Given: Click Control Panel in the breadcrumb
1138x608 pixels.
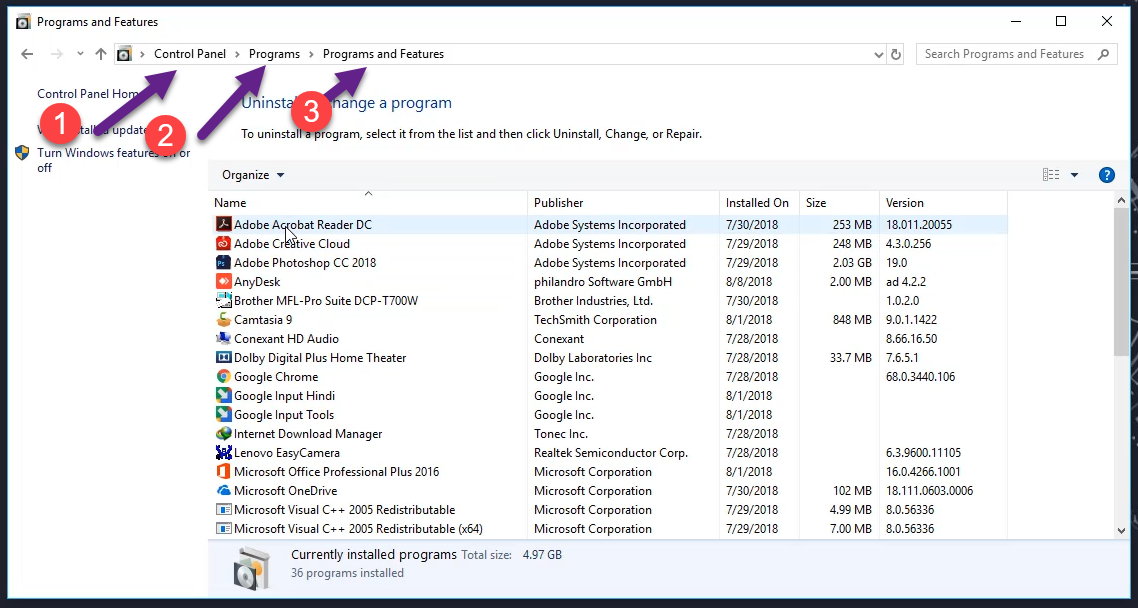Looking at the screenshot, I should point(190,54).
